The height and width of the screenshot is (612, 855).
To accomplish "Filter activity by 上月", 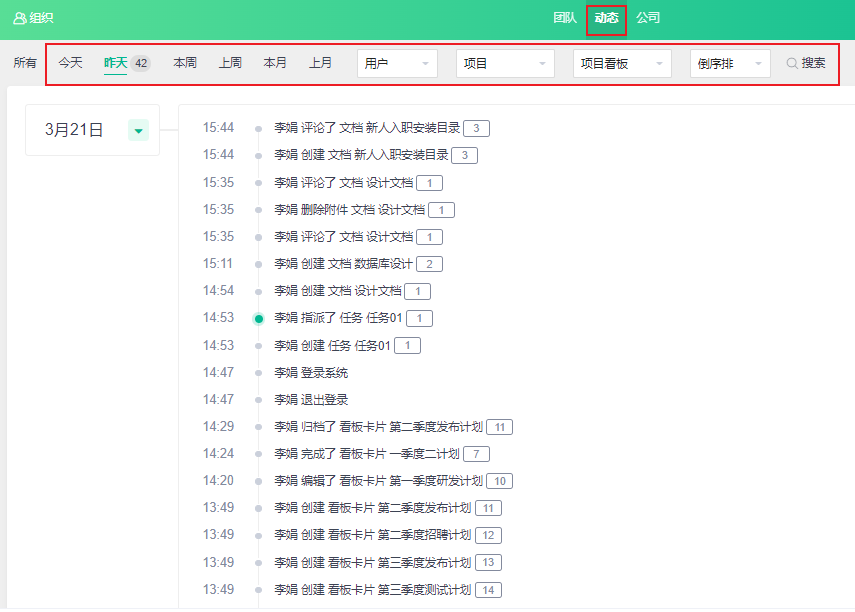I will point(320,63).
